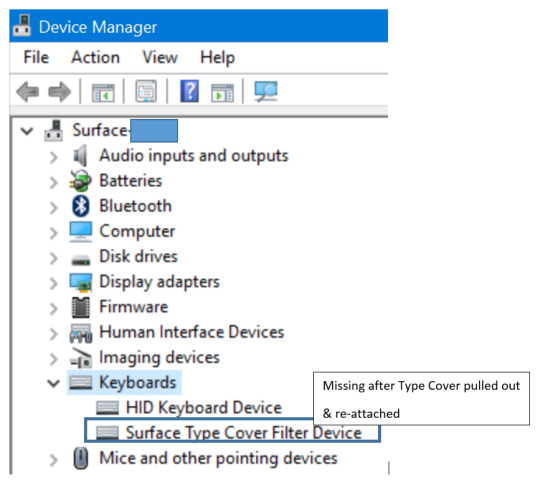Click the Back arrow toolbar icon
The height and width of the screenshot is (482, 540).
[x=28, y=92]
